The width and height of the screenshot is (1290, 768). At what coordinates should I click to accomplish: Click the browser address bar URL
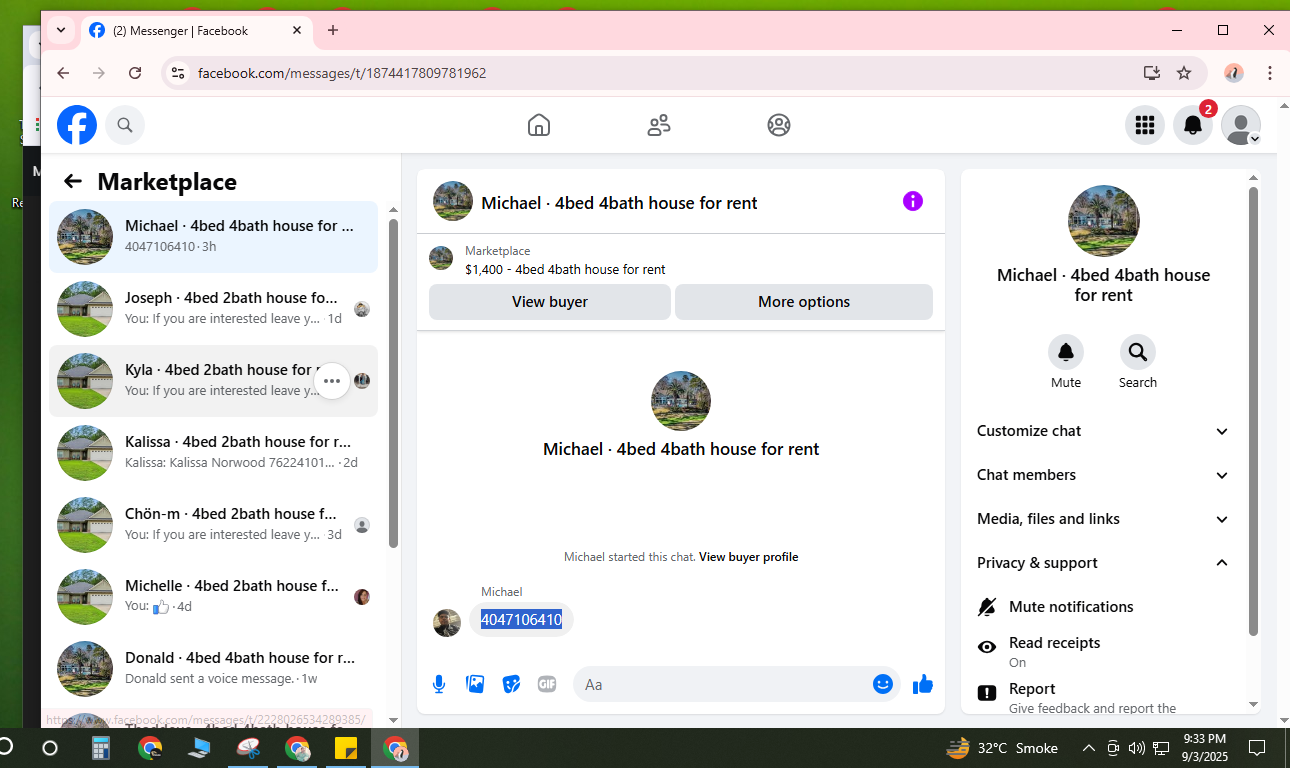coord(342,73)
